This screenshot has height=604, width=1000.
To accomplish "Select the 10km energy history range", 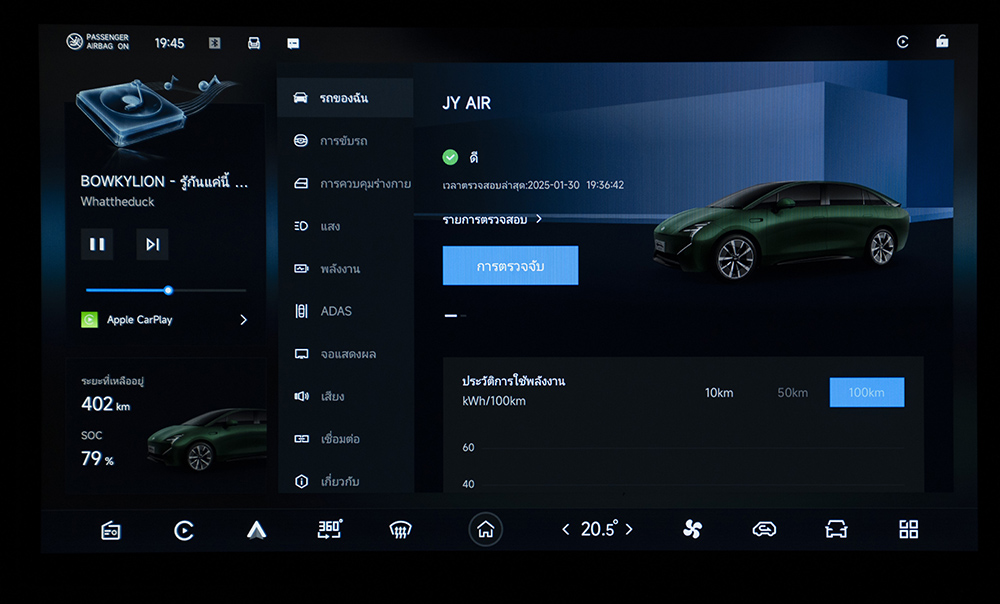I will pos(719,393).
